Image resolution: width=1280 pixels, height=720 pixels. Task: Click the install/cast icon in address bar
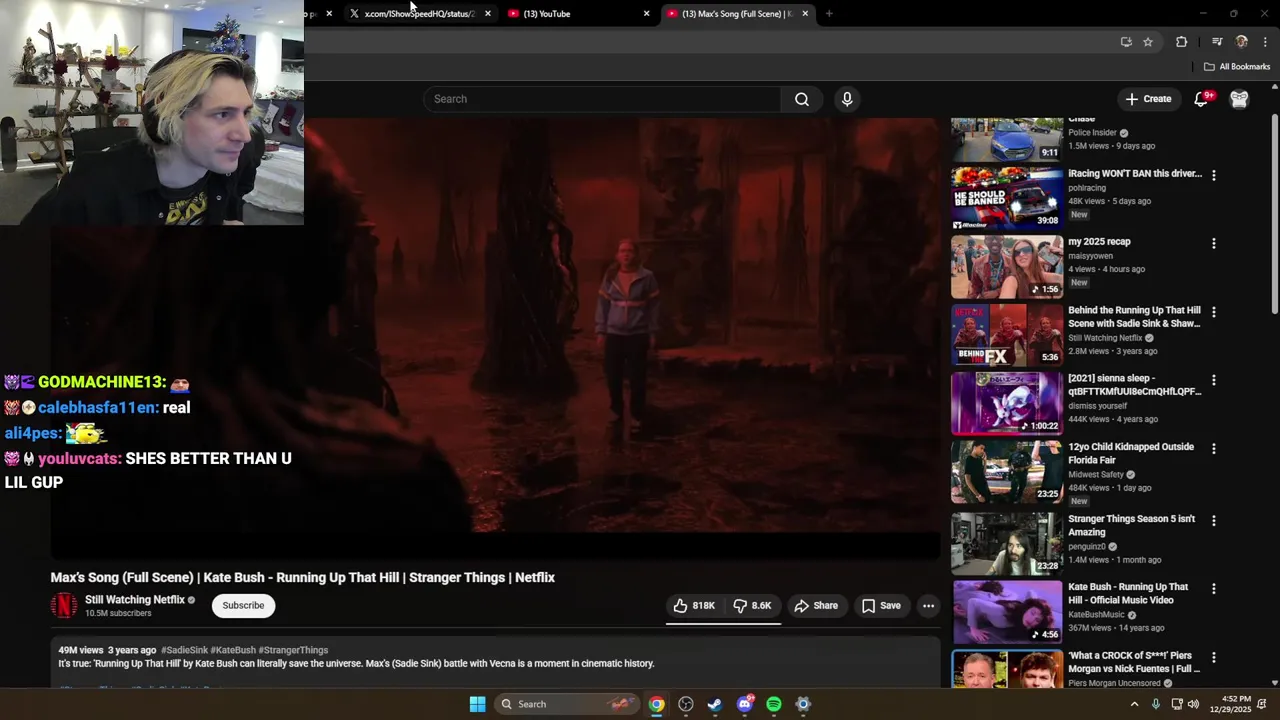1126,42
